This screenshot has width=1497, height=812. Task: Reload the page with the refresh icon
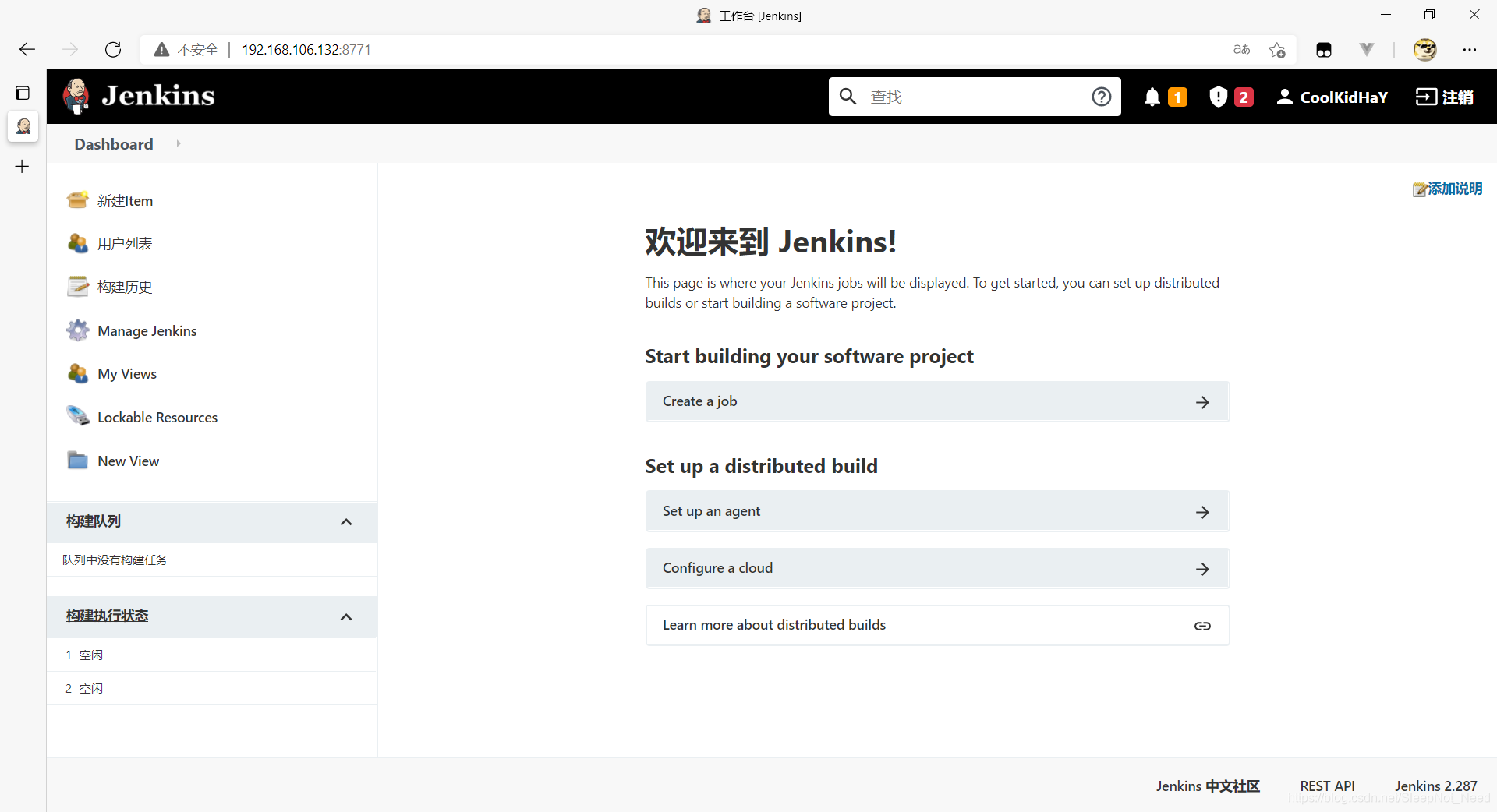(113, 50)
